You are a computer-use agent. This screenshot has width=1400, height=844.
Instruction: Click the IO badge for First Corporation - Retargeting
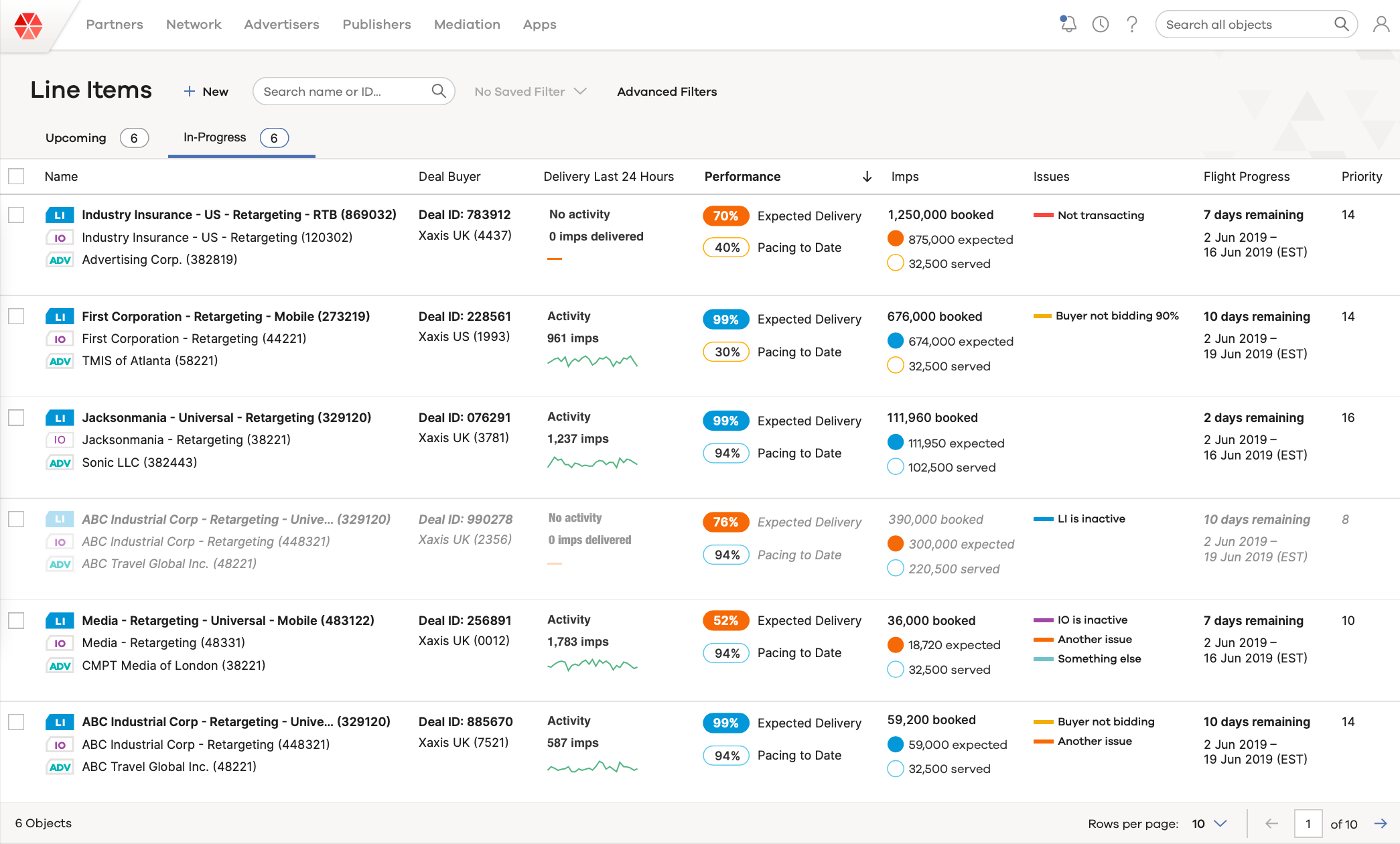60,339
